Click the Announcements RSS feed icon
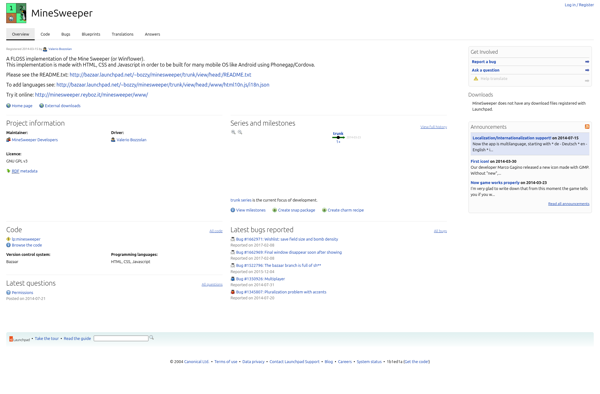This screenshot has height=394, width=600. click(587, 127)
